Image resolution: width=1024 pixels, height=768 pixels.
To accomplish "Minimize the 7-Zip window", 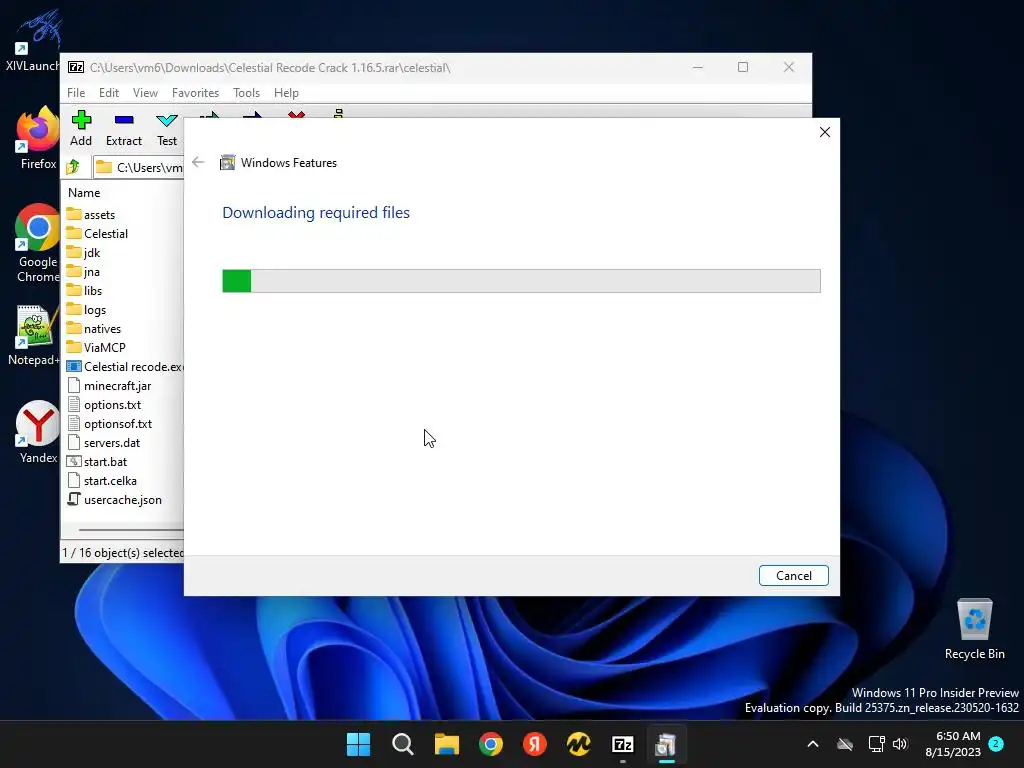I will (x=697, y=67).
